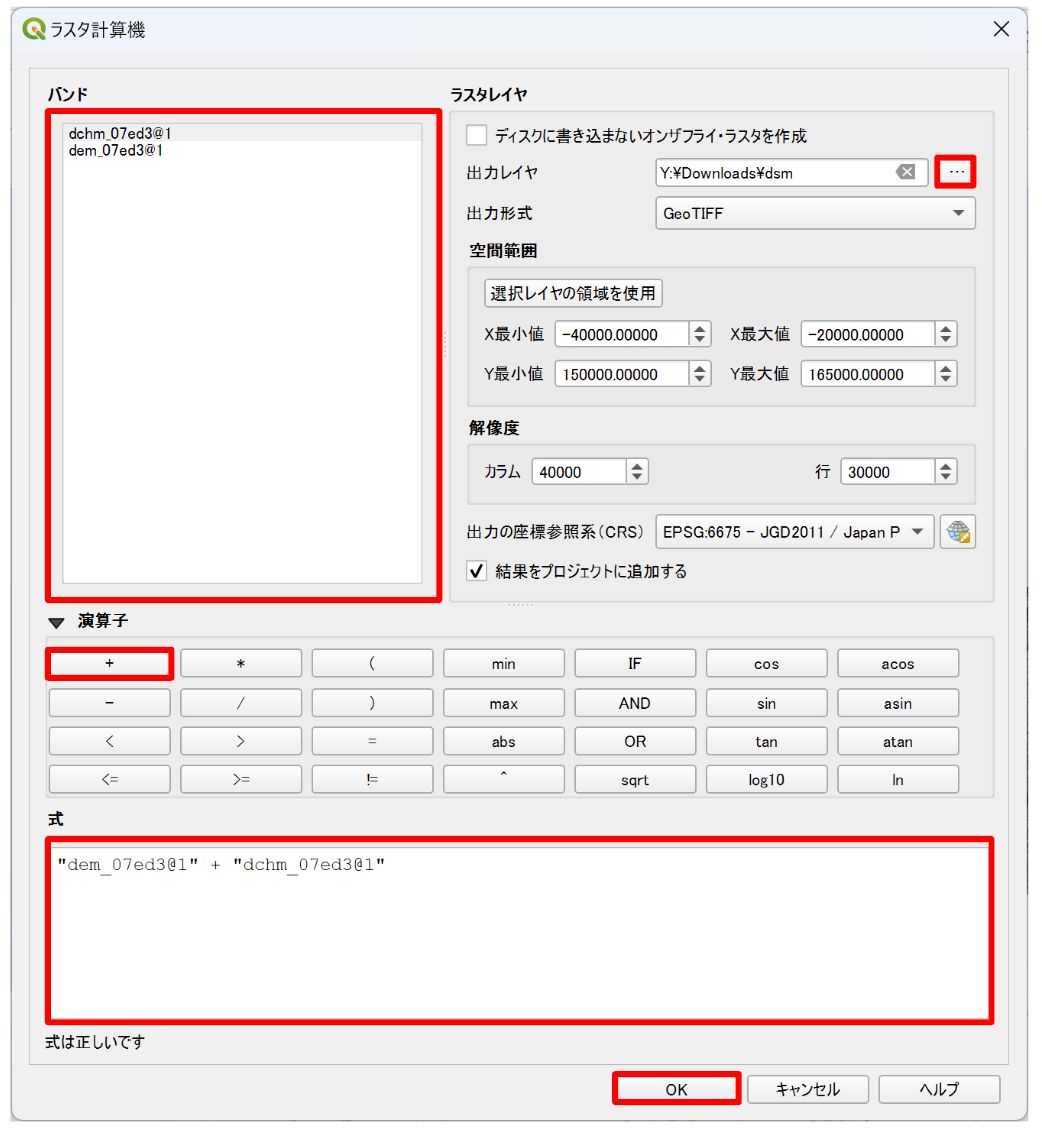Insert the min function
Screen dimensions: 1042x1128
click(x=504, y=663)
